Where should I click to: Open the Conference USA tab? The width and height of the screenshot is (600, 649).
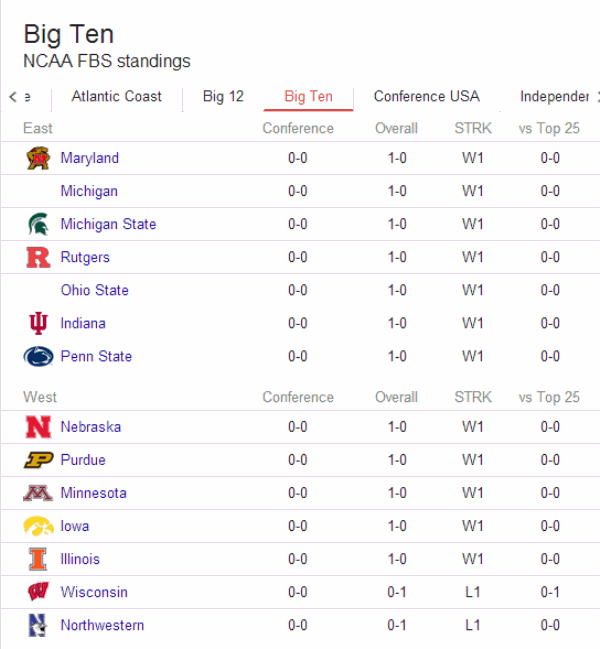(427, 96)
